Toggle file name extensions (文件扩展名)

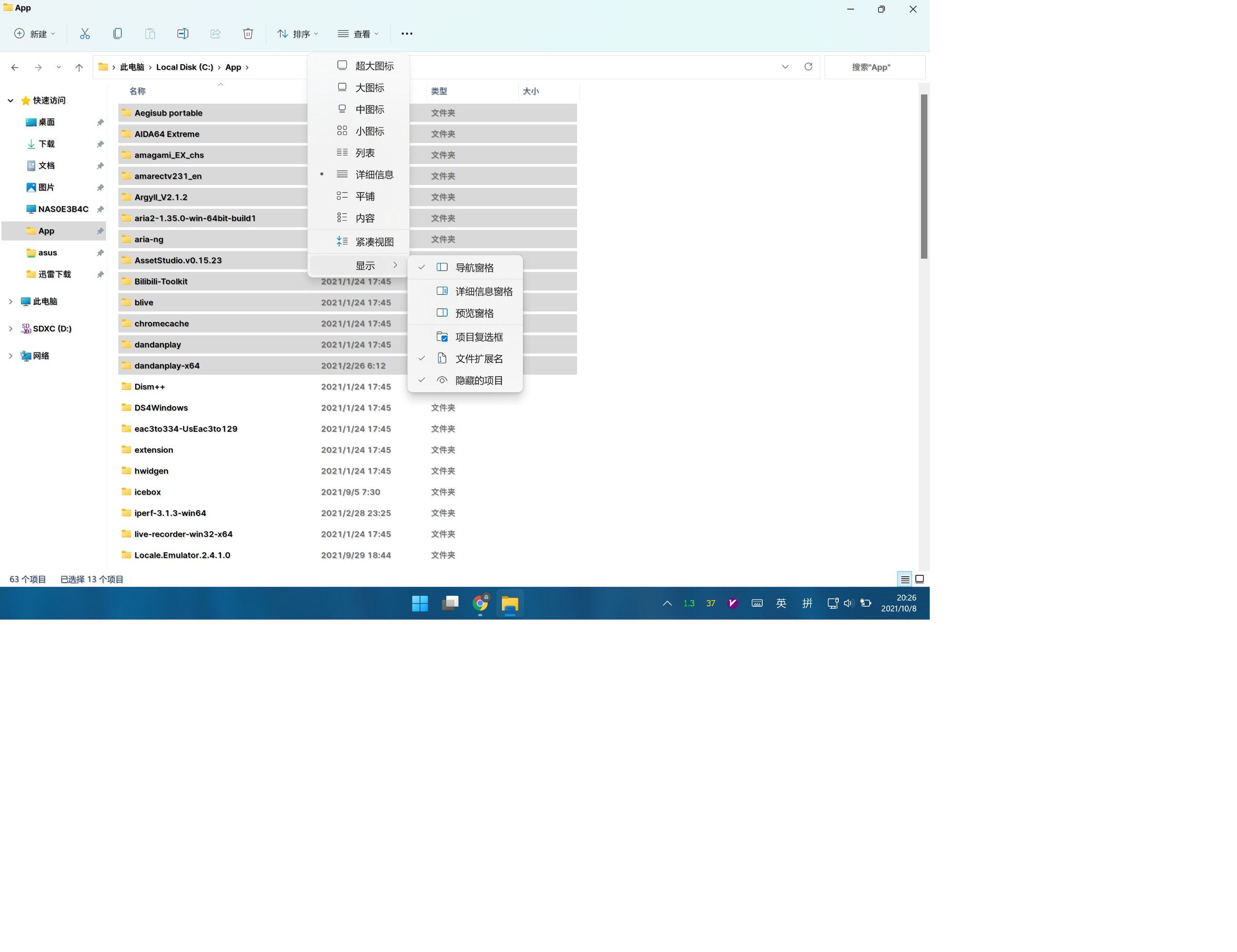tap(465, 359)
